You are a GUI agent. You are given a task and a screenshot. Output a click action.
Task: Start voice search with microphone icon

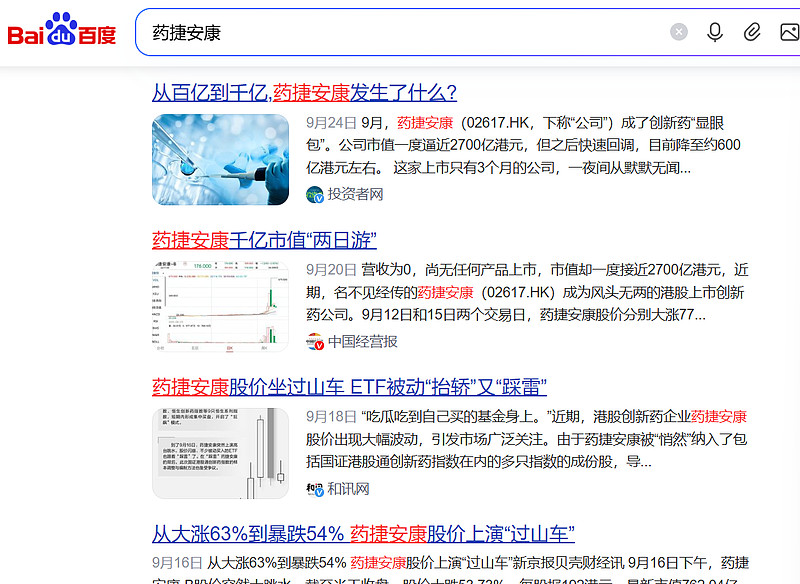[x=715, y=32]
